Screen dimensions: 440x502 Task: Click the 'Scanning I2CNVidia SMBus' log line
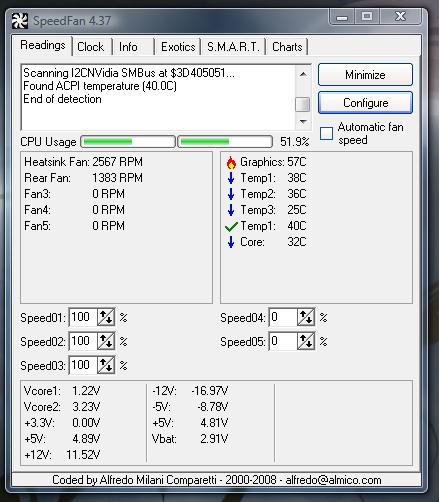pyautogui.click(x=129, y=73)
